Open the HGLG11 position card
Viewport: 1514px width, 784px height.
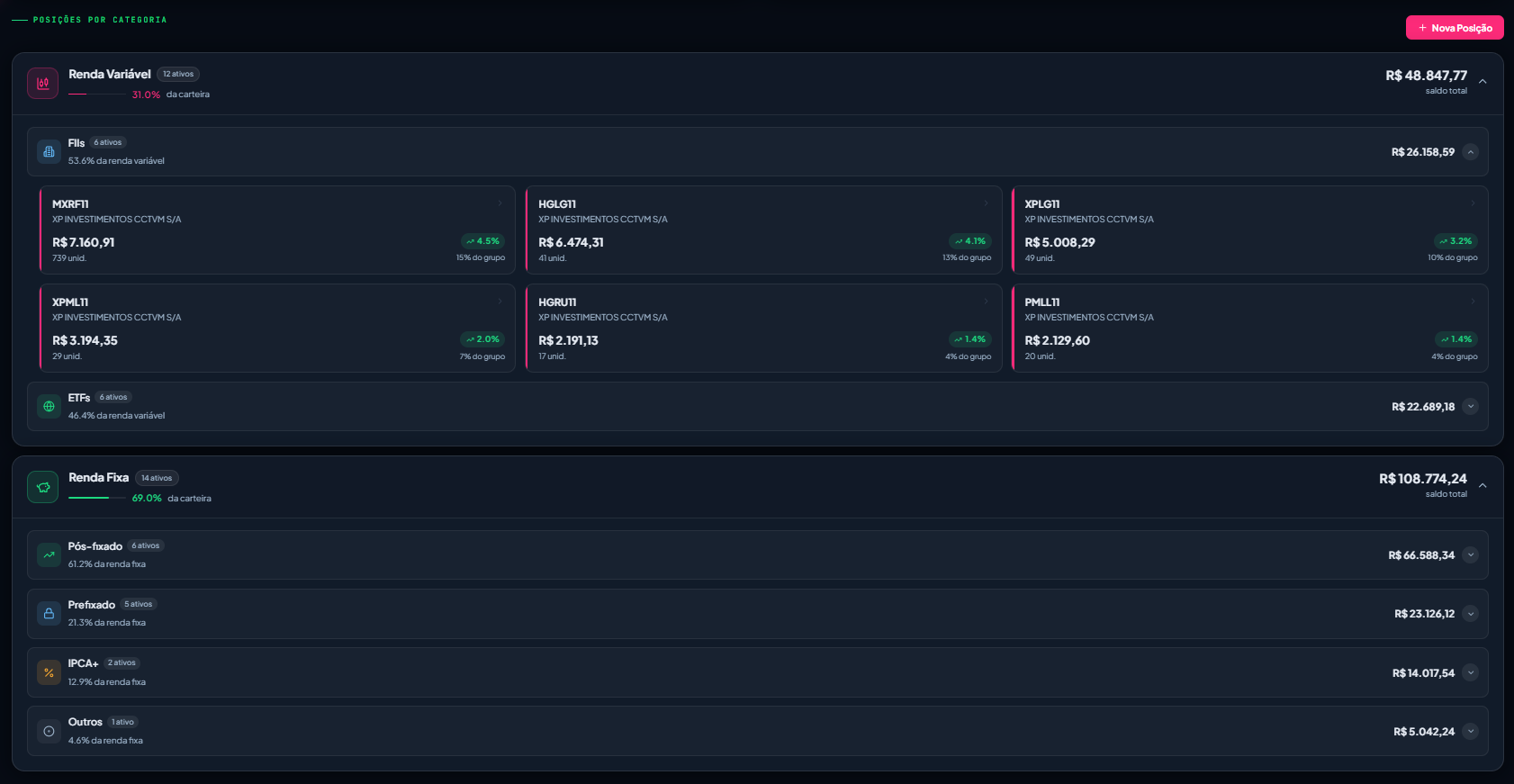pos(763,230)
